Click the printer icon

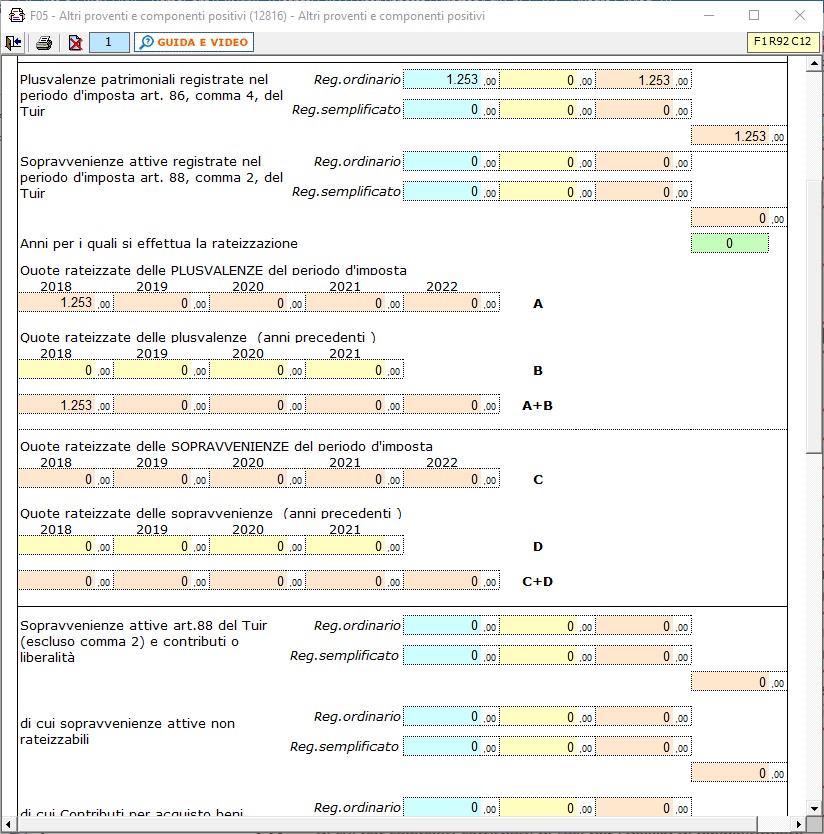click(44, 43)
